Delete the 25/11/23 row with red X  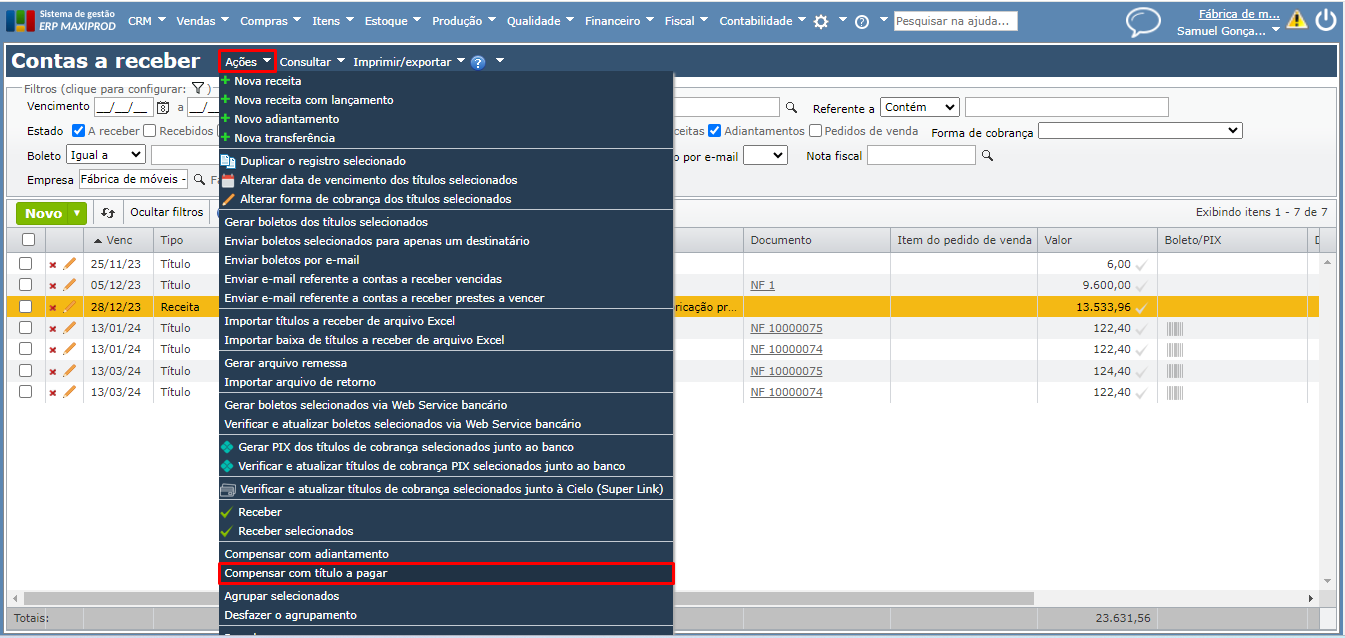point(53,264)
